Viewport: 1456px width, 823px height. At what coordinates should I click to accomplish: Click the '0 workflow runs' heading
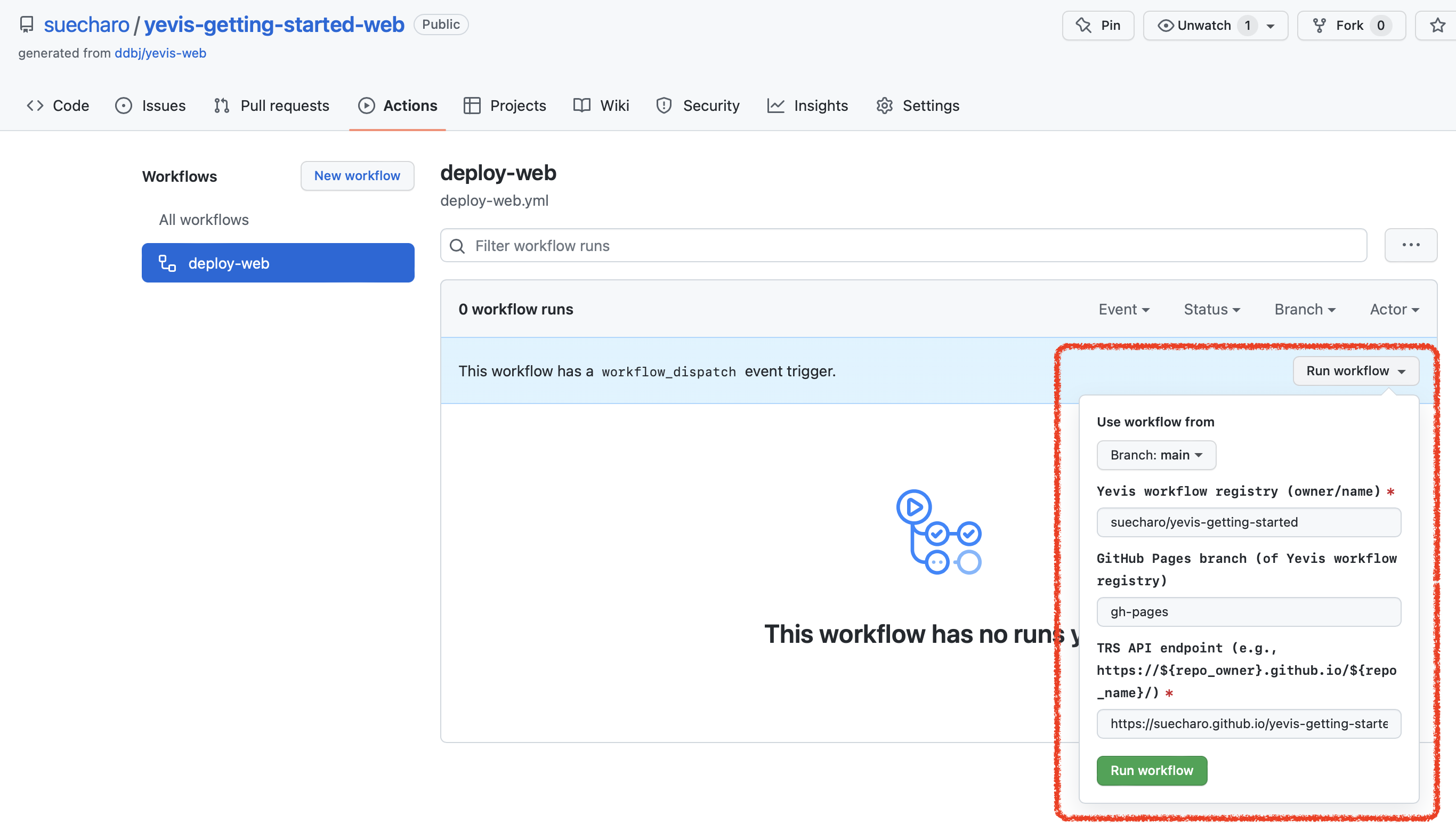point(515,310)
